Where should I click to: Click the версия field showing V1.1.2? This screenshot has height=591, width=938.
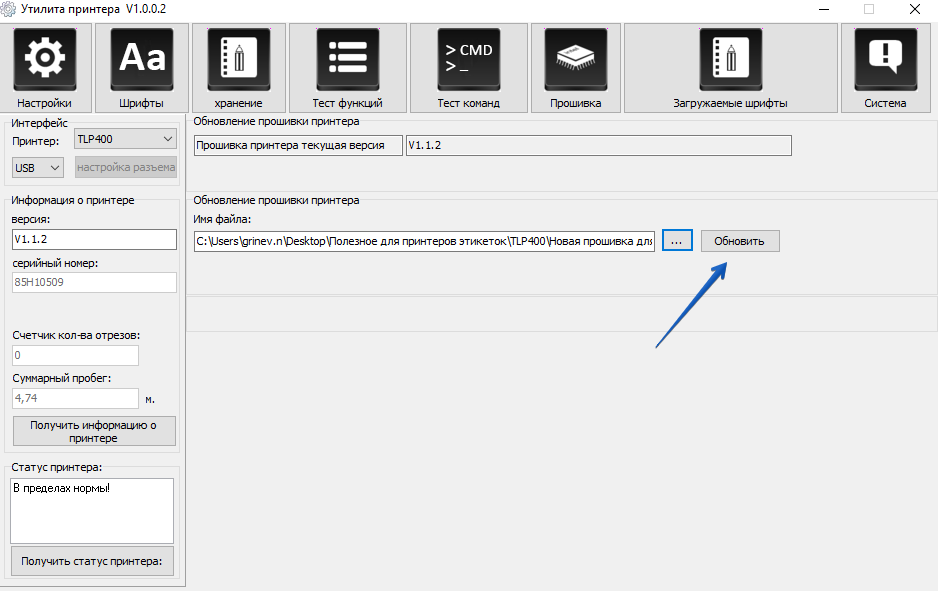click(94, 239)
